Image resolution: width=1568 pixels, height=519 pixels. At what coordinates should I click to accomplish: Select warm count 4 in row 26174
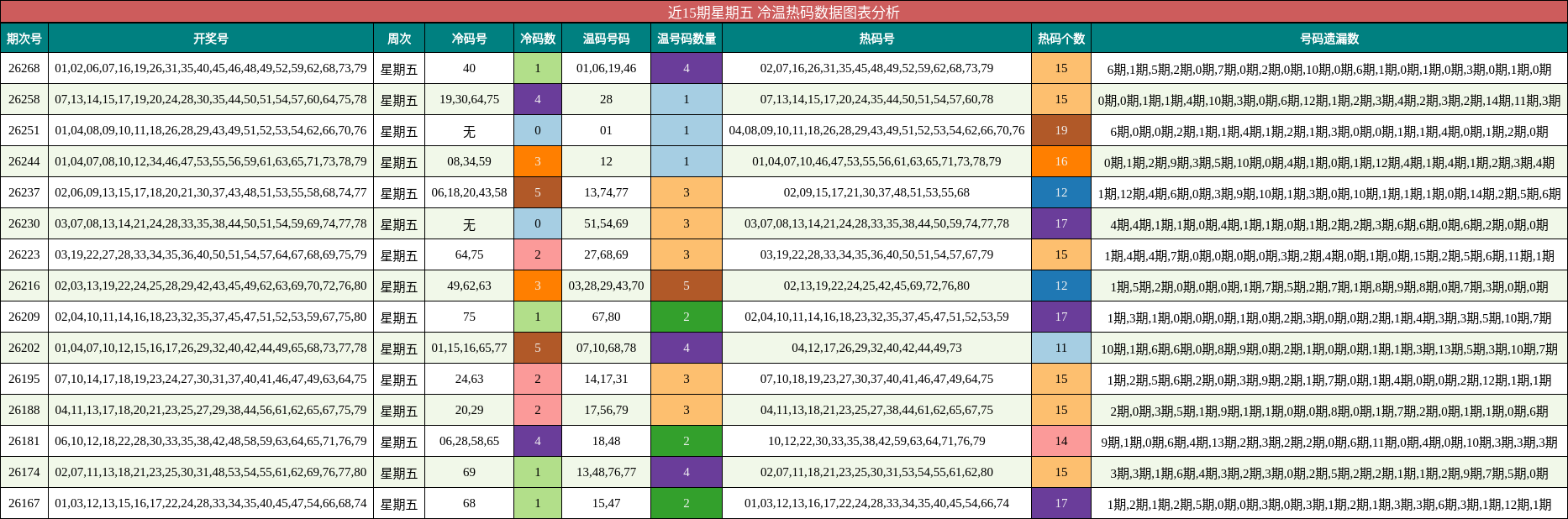pos(687,472)
